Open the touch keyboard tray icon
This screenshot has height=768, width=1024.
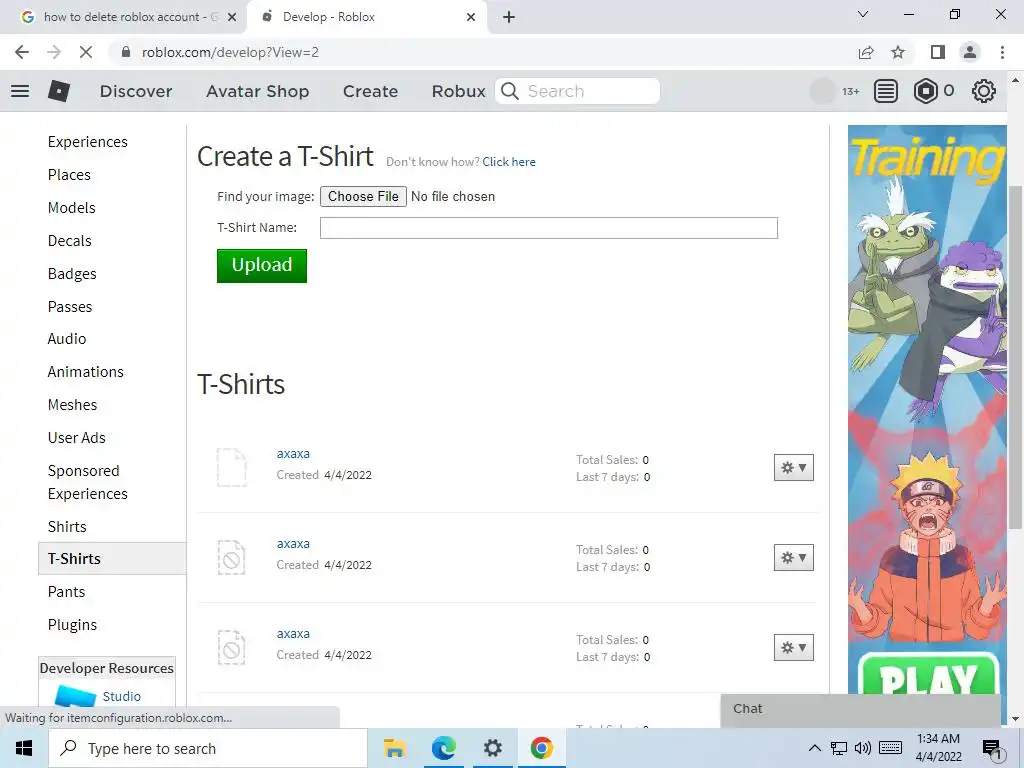click(x=891, y=748)
